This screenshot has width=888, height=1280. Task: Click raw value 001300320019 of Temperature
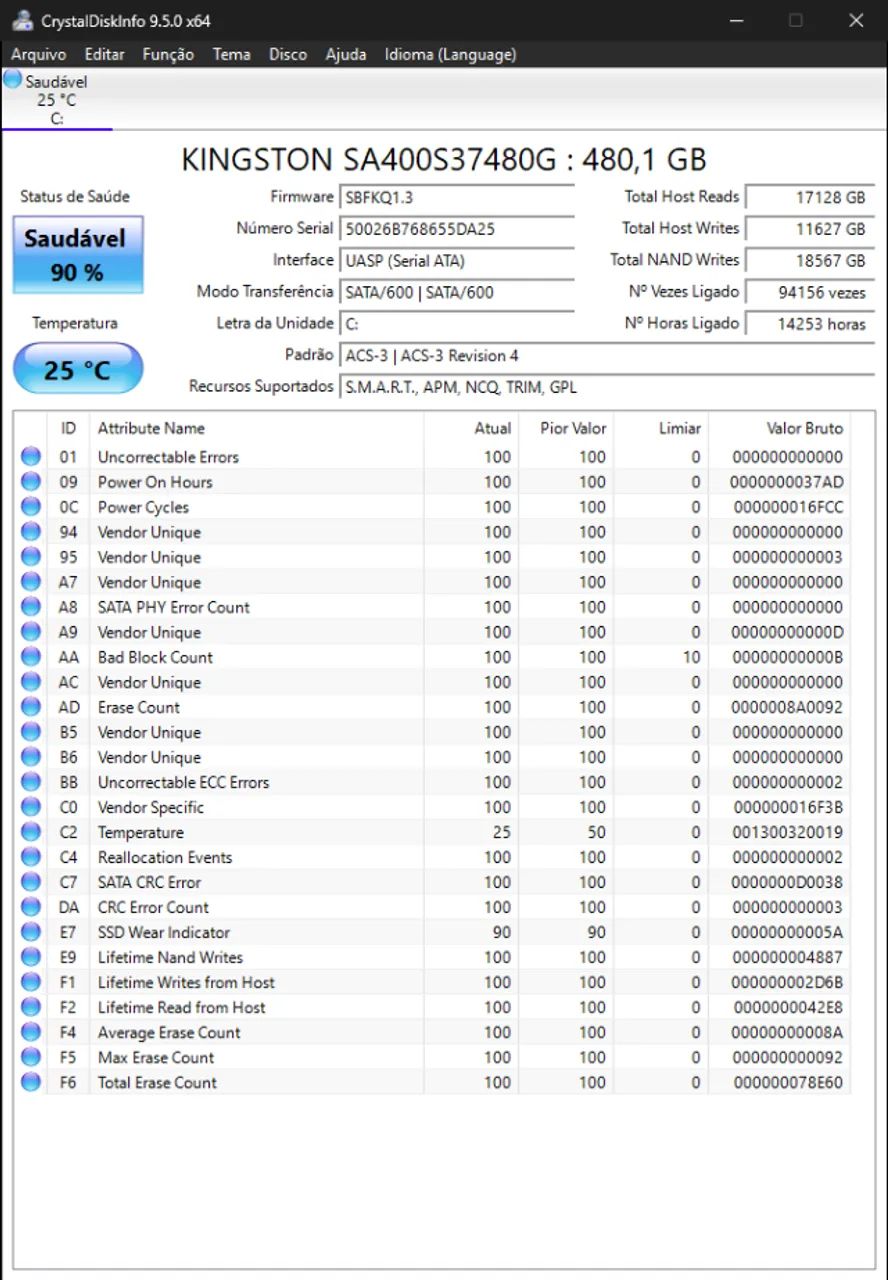(x=786, y=832)
